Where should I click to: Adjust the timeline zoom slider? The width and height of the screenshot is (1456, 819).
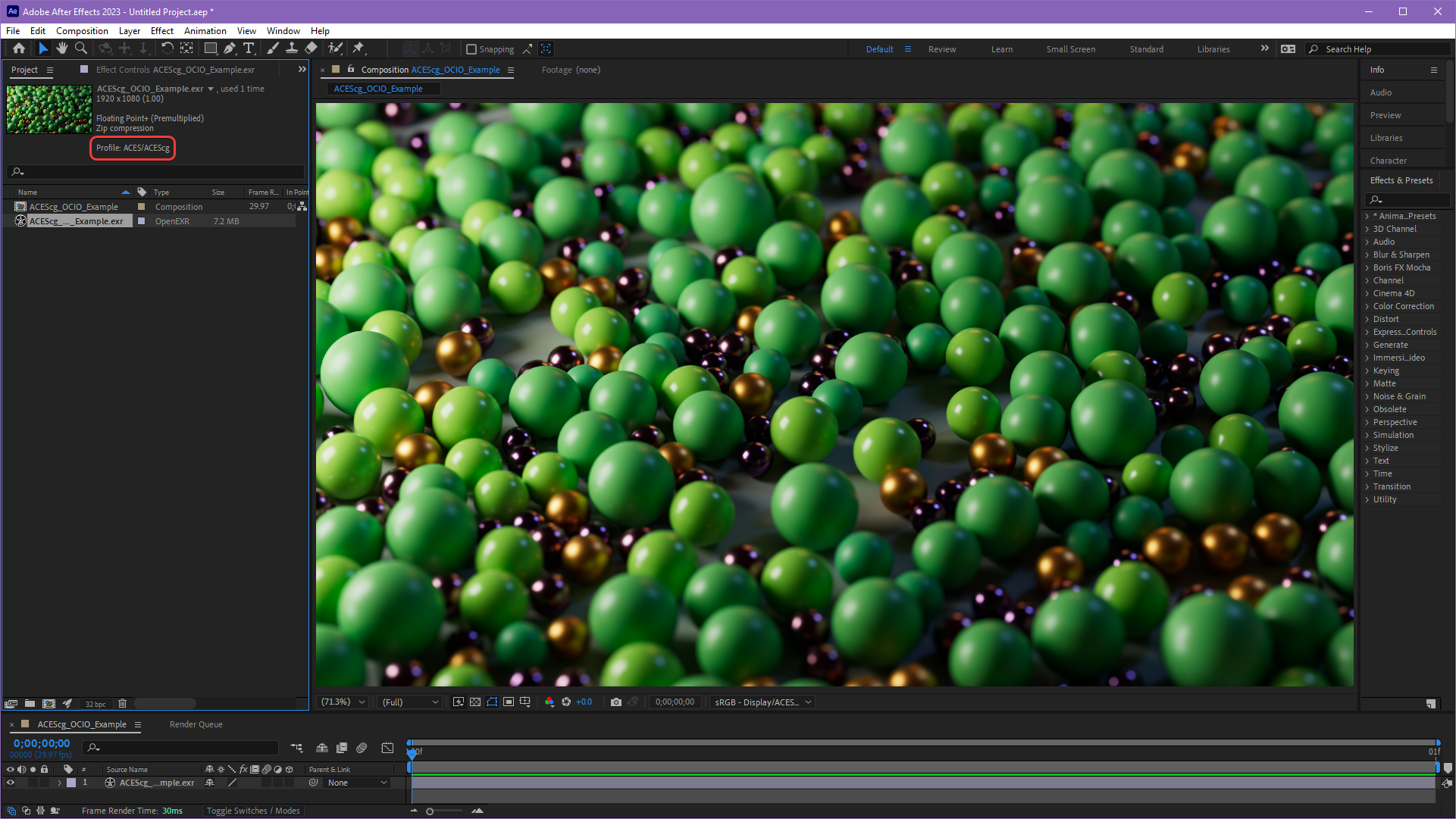pos(431,811)
